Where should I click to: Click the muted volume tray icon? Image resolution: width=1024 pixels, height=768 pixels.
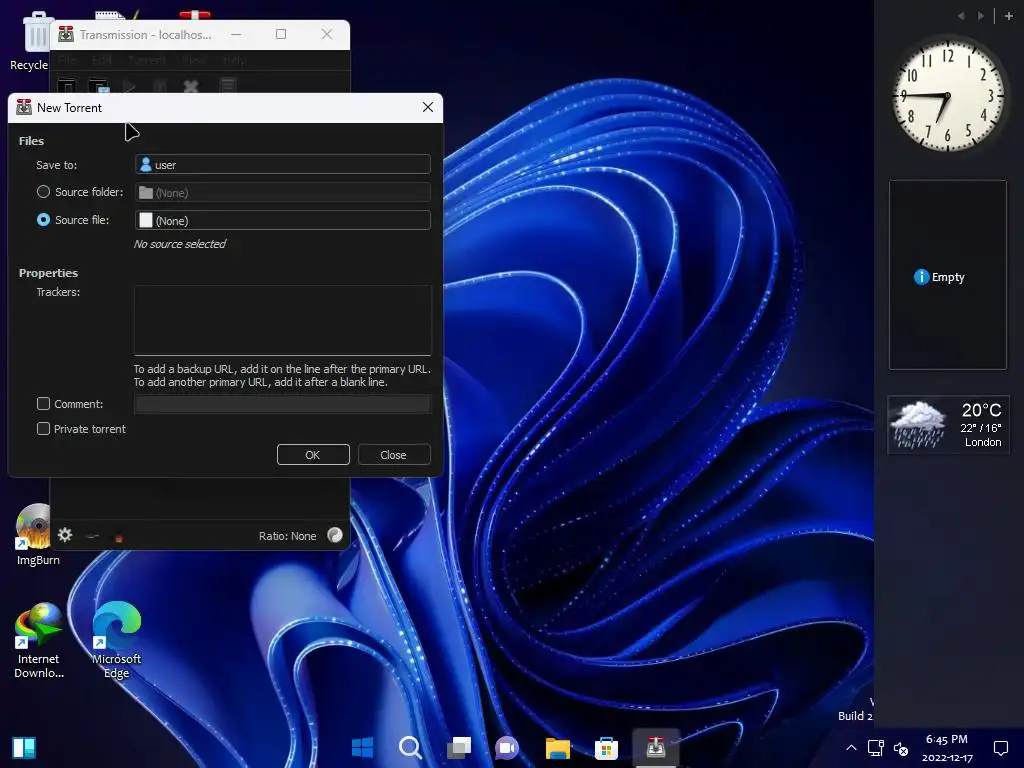(x=901, y=748)
